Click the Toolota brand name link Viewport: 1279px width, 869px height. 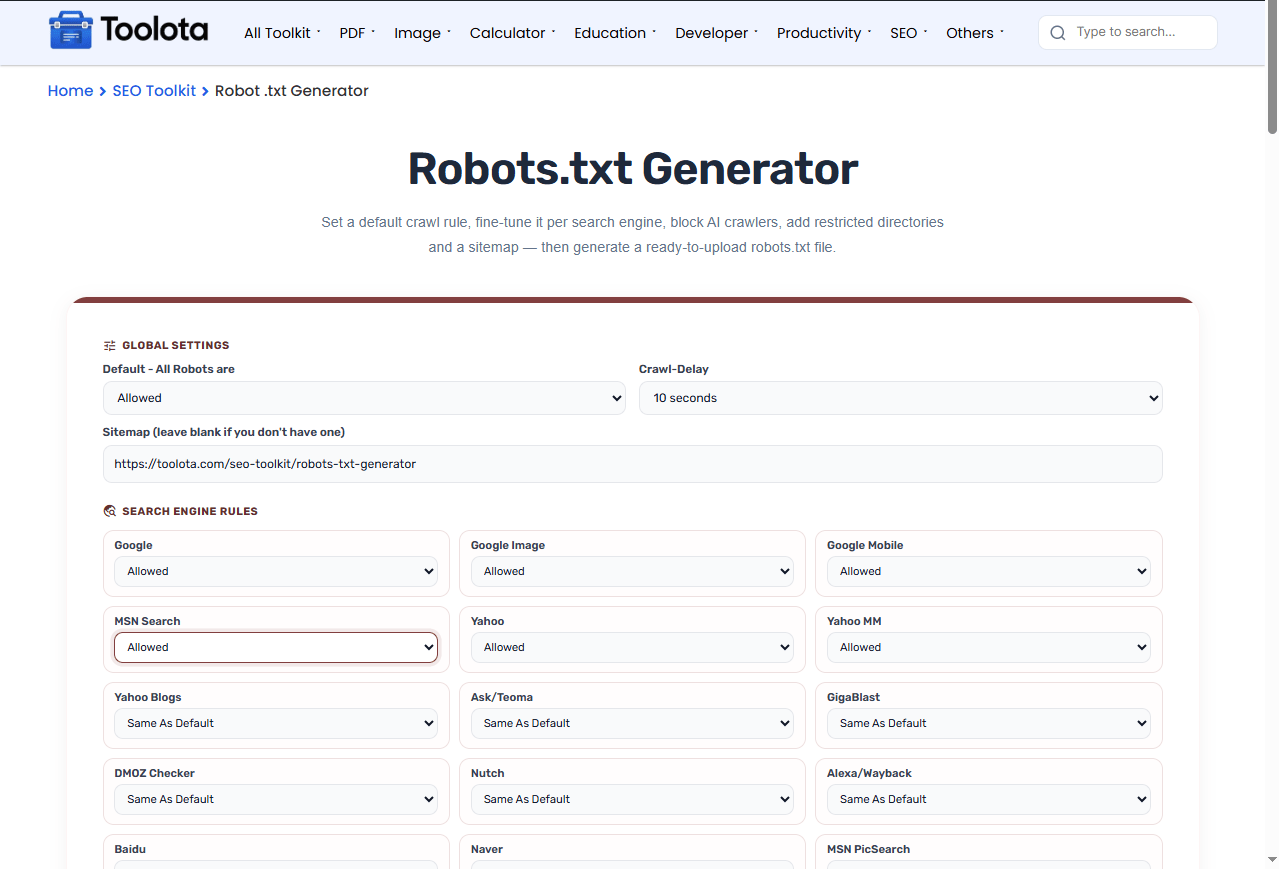pyautogui.click(x=154, y=30)
